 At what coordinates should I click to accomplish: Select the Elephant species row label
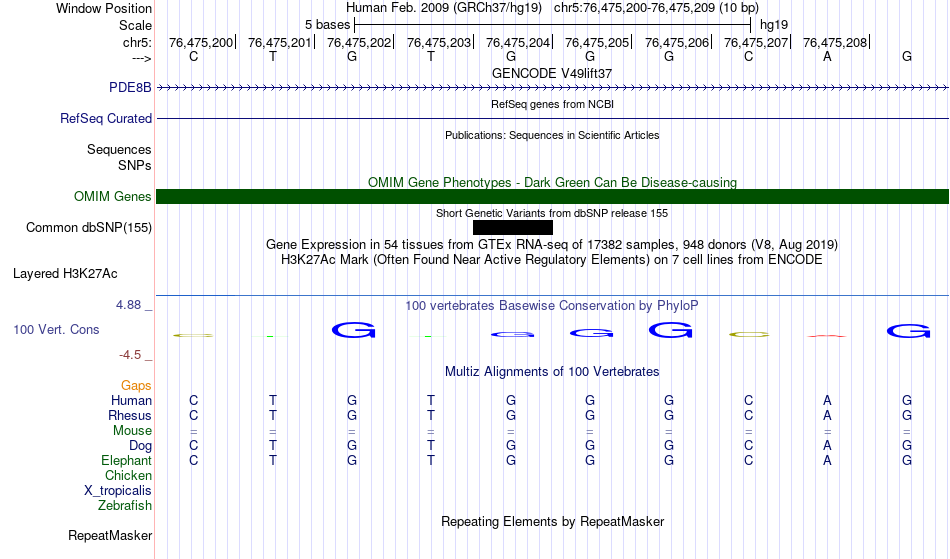[x=126, y=460]
